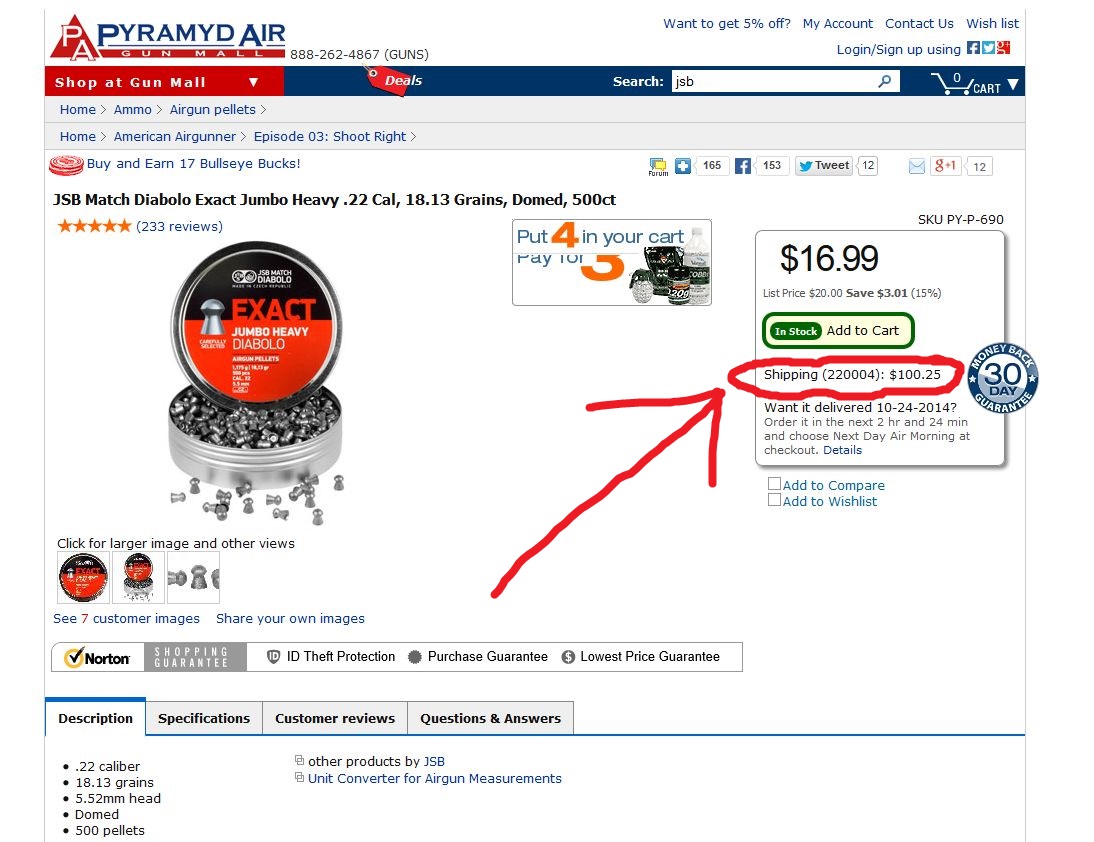1094x842 pixels.
Task: Expand the cart dropdown arrow
Action: pos(1013,84)
